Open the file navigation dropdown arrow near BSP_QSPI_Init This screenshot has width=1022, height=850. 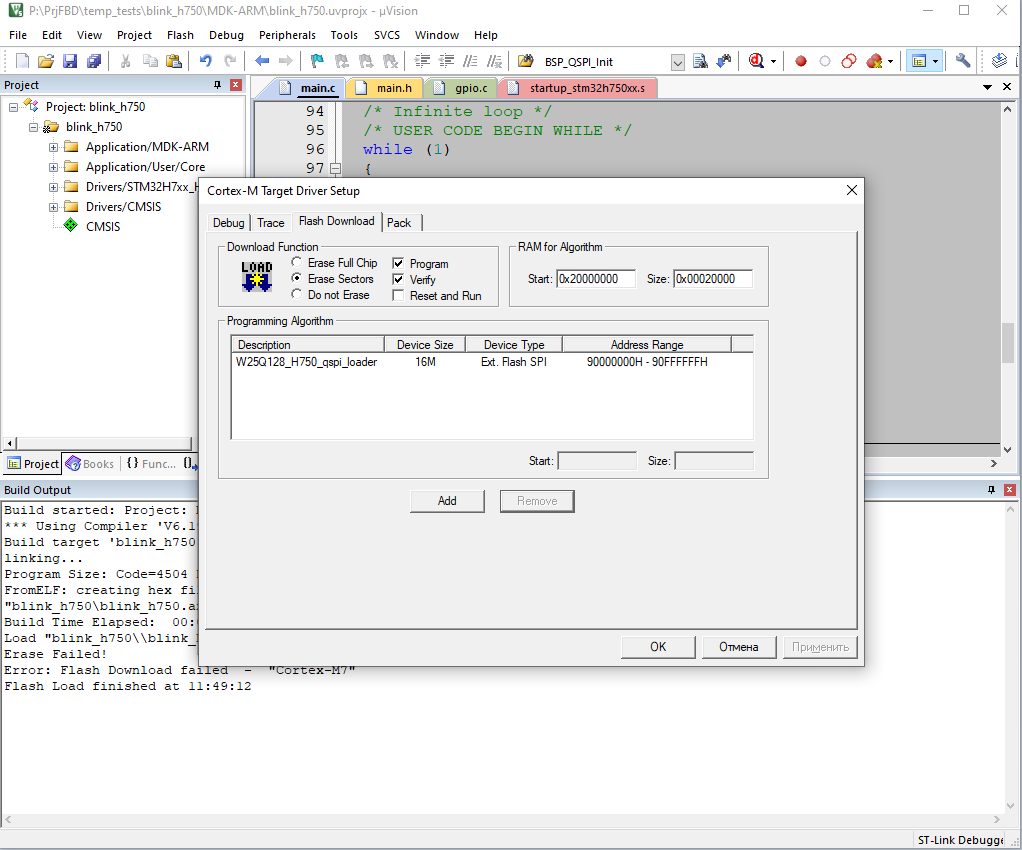tap(677, 61)
